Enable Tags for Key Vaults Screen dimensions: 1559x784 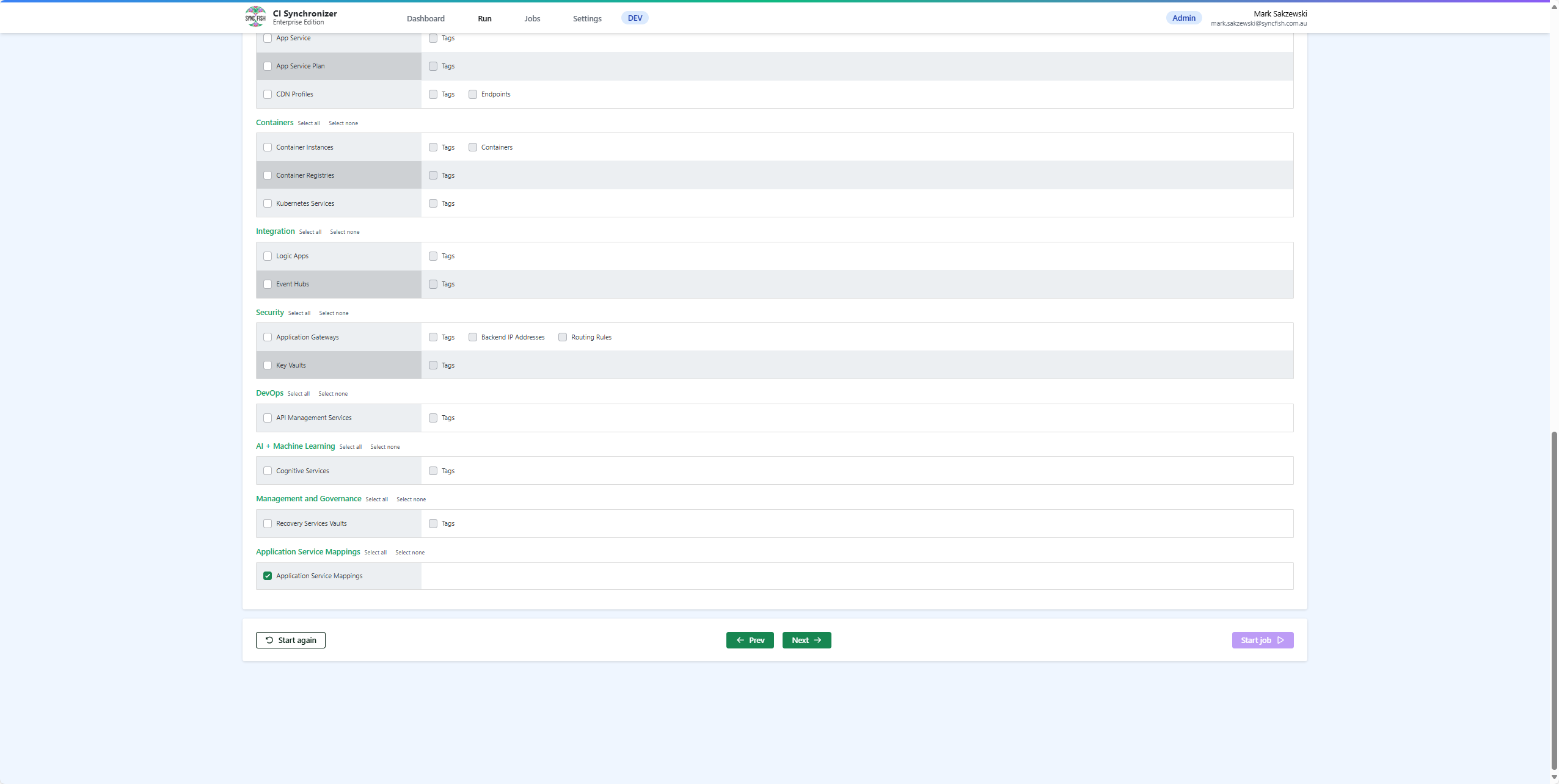click(433, 366)
